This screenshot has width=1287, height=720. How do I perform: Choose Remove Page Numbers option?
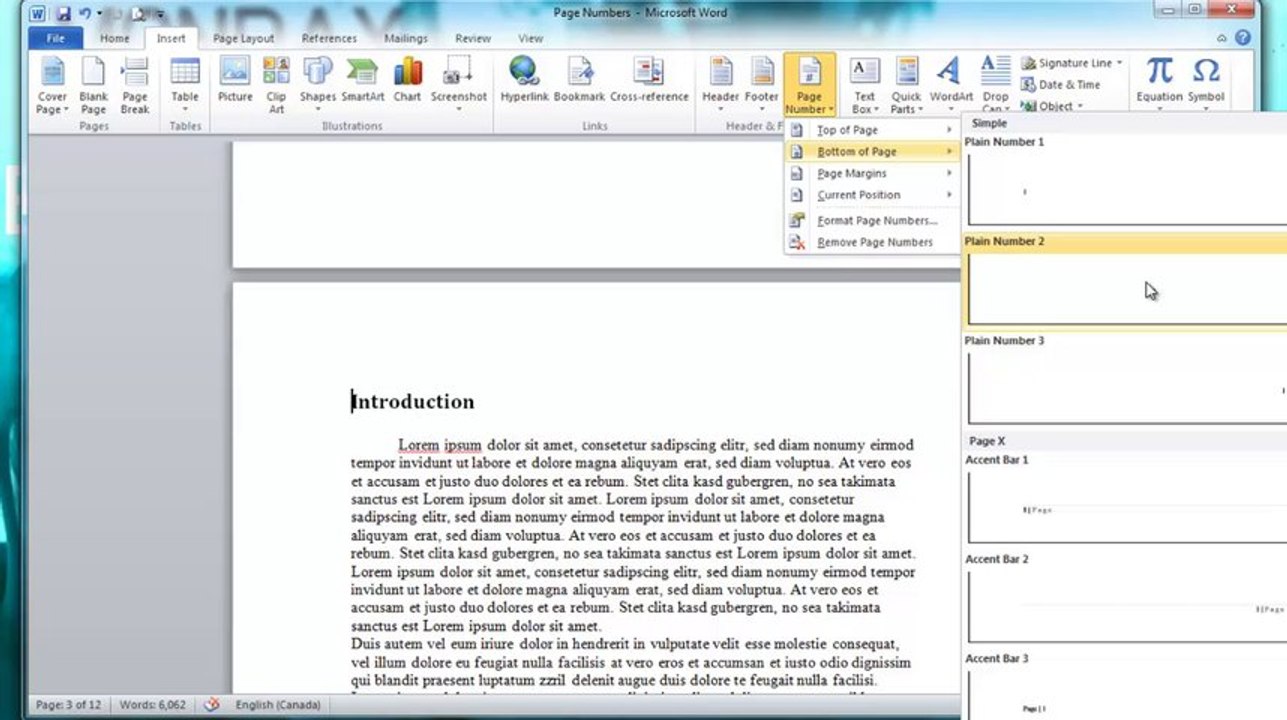coord(872,242)
